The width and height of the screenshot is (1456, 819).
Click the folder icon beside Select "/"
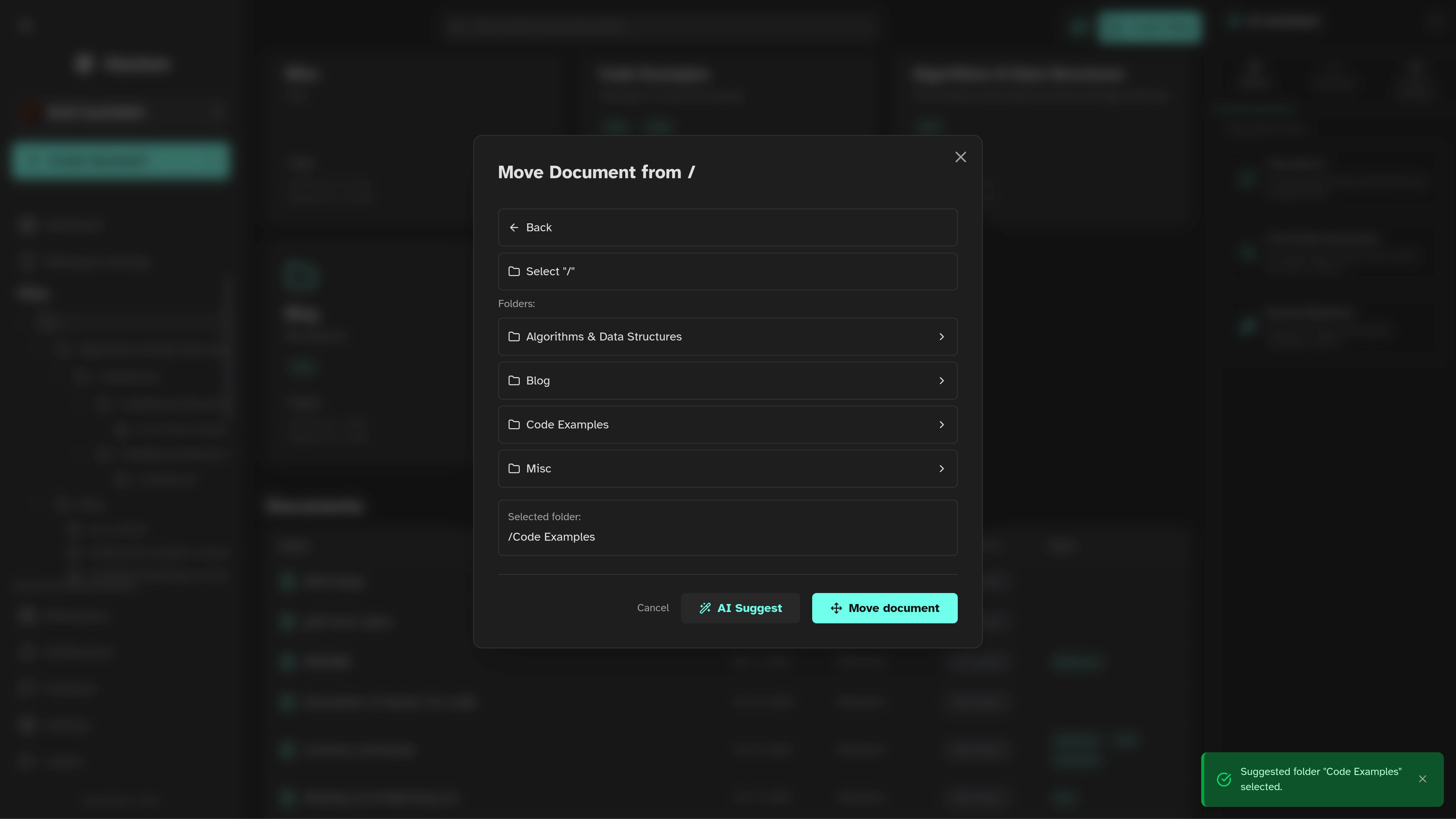(x=514, y=271)
